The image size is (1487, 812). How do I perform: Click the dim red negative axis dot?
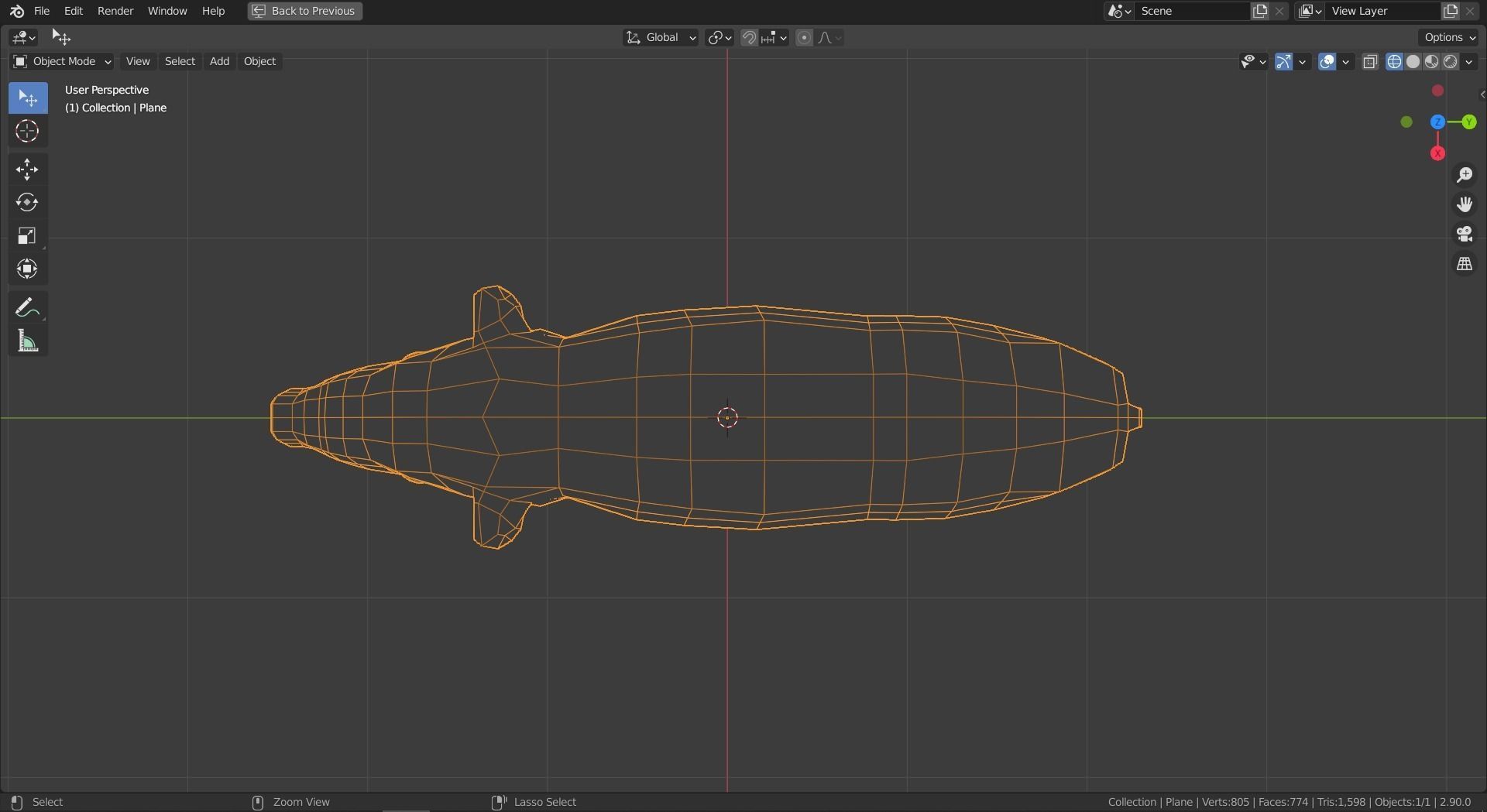(1437, 91)
